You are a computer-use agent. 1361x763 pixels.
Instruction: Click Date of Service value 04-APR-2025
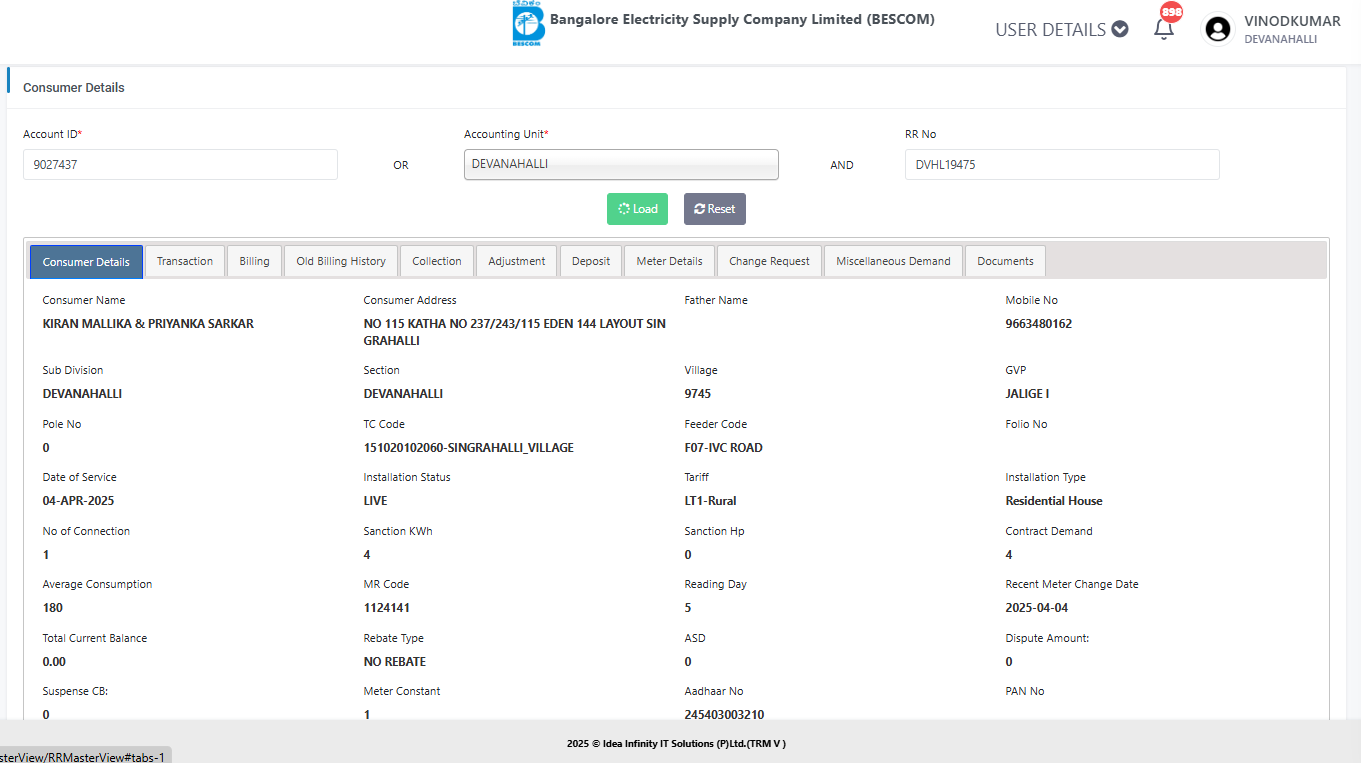tap(79, 501)
